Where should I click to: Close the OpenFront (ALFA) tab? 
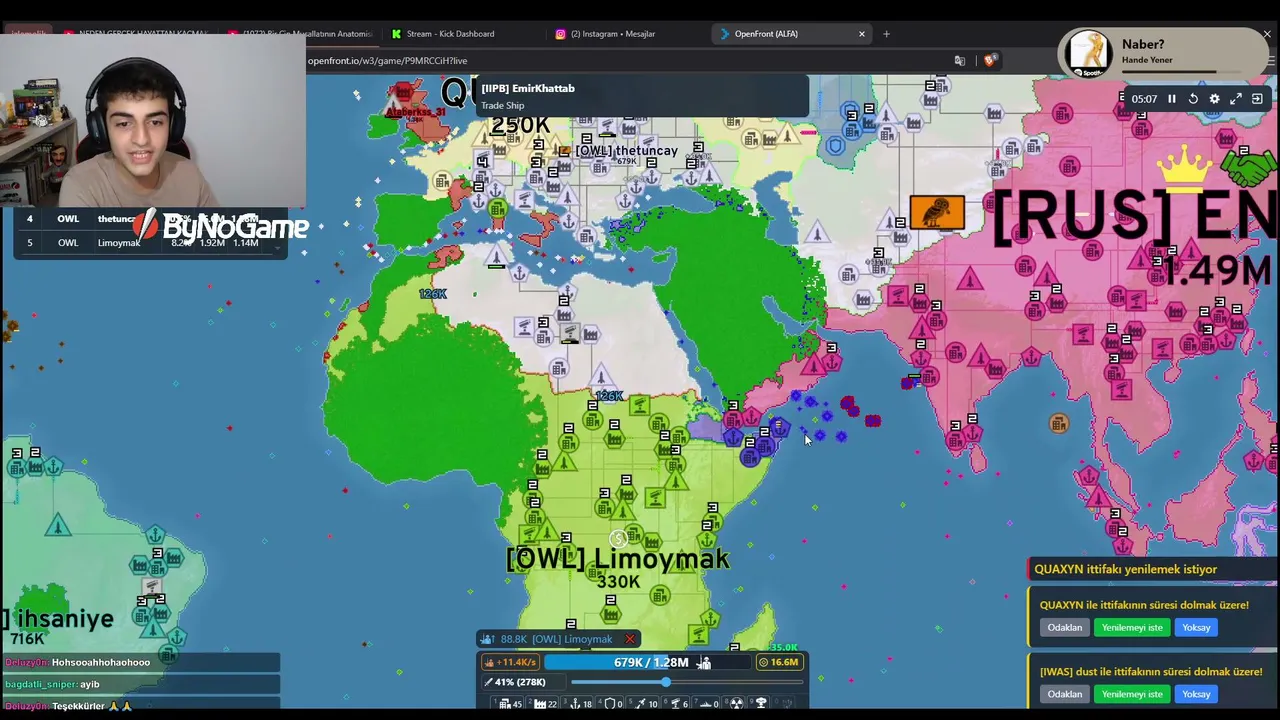click(x=861, y=34)
